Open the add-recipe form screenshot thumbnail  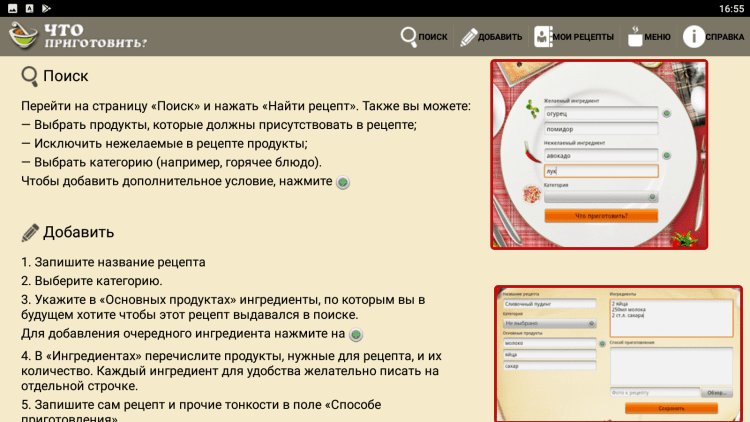click(618, 354)
